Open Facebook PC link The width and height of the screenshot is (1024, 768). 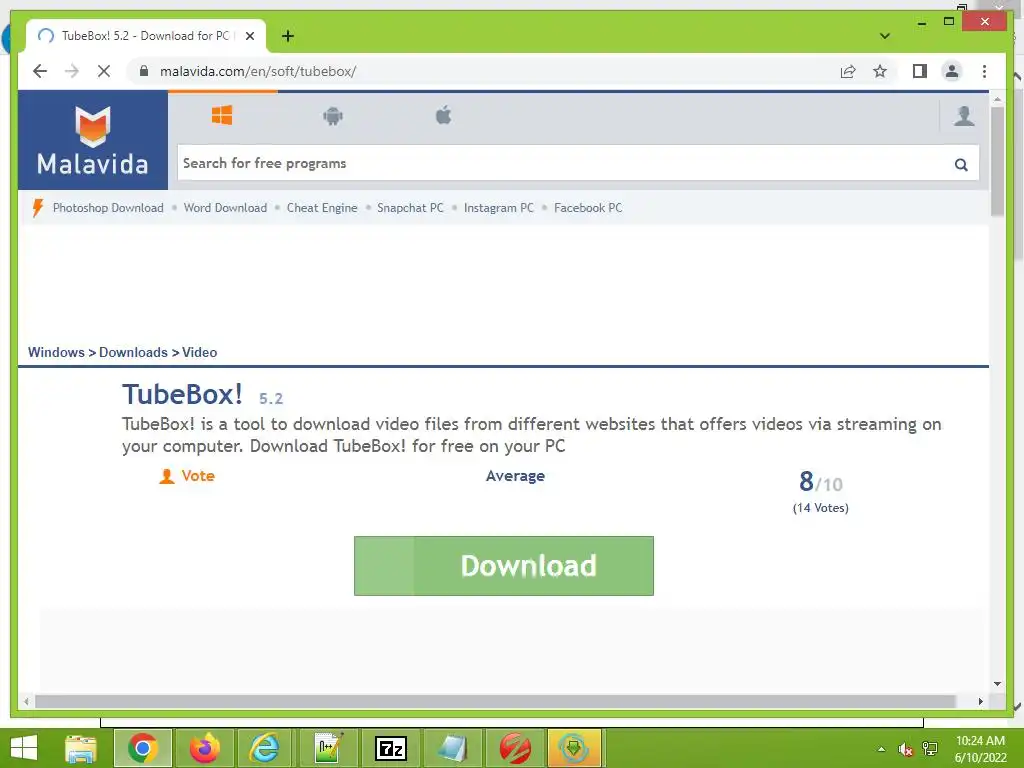click(x=588, y=208)
